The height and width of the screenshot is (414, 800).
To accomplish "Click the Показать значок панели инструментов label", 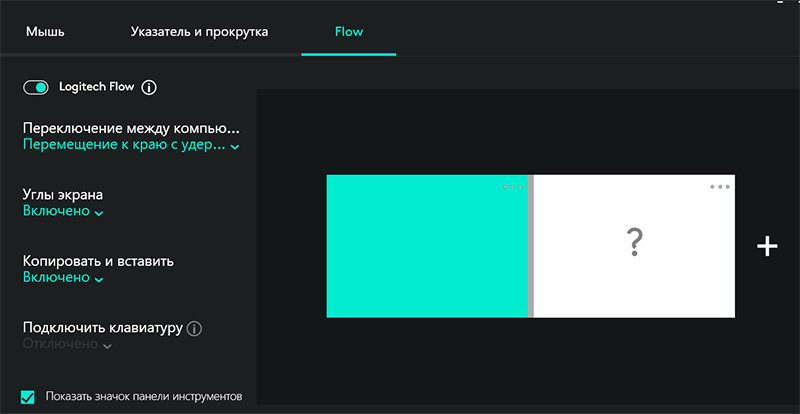I will [x=145, y=396].
